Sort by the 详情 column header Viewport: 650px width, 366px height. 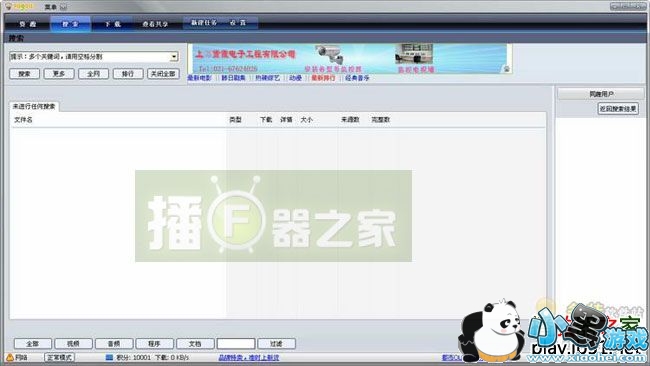[286, 120]
